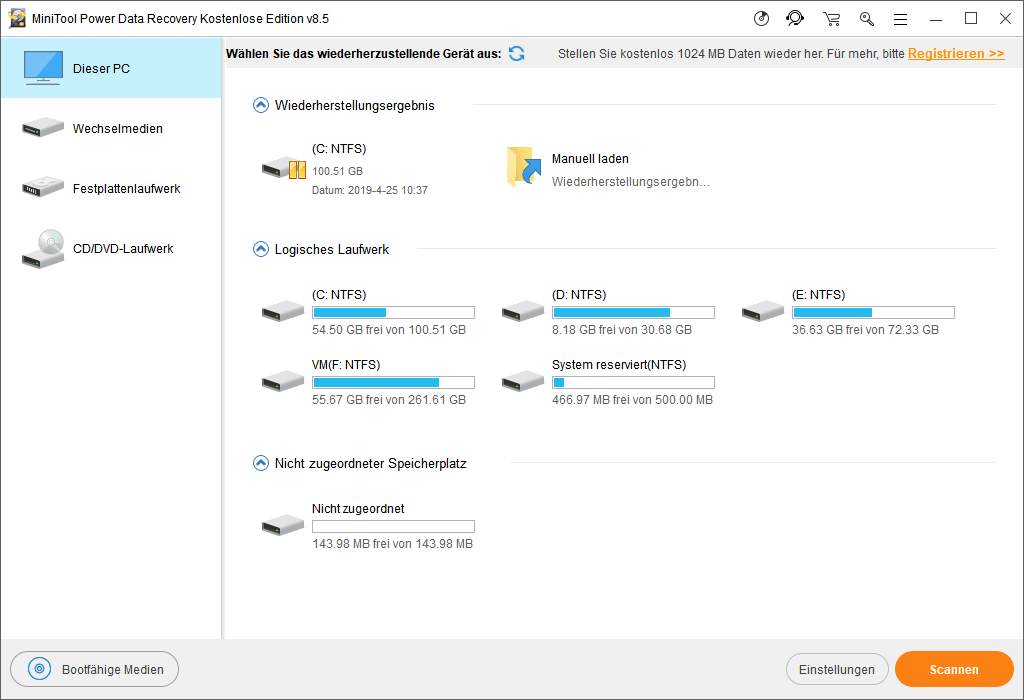Select the Nicht zugeordnet drive icon
The image size is (1024, 700).
tap(283, 525)
